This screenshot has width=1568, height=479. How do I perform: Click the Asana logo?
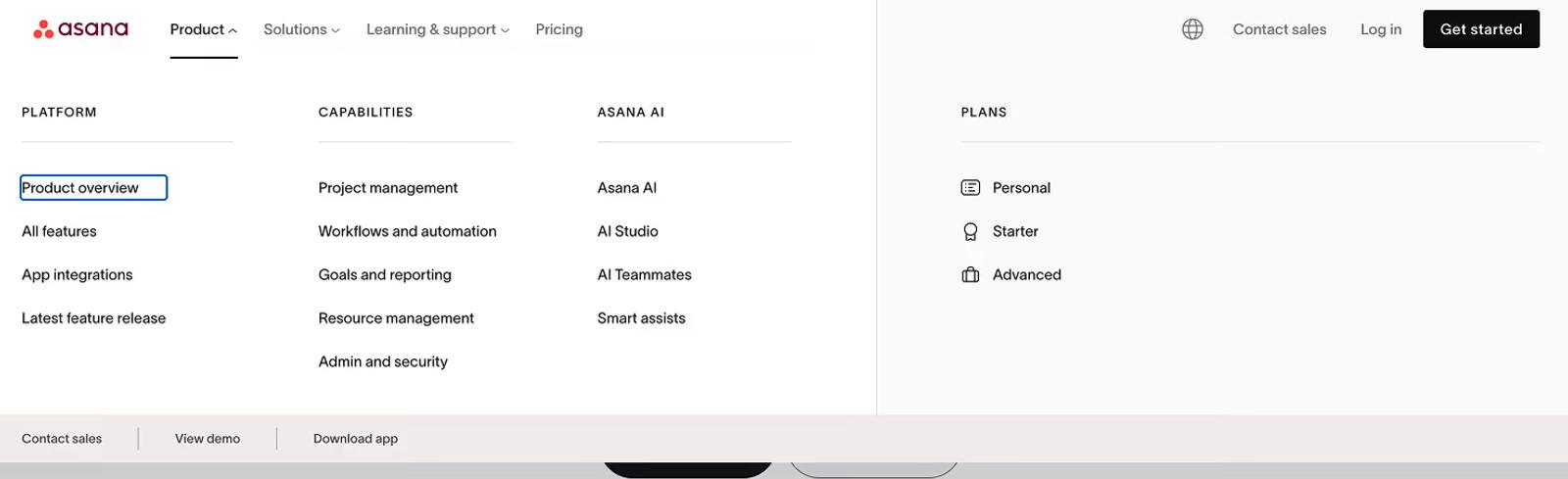(x=80, y=29)
